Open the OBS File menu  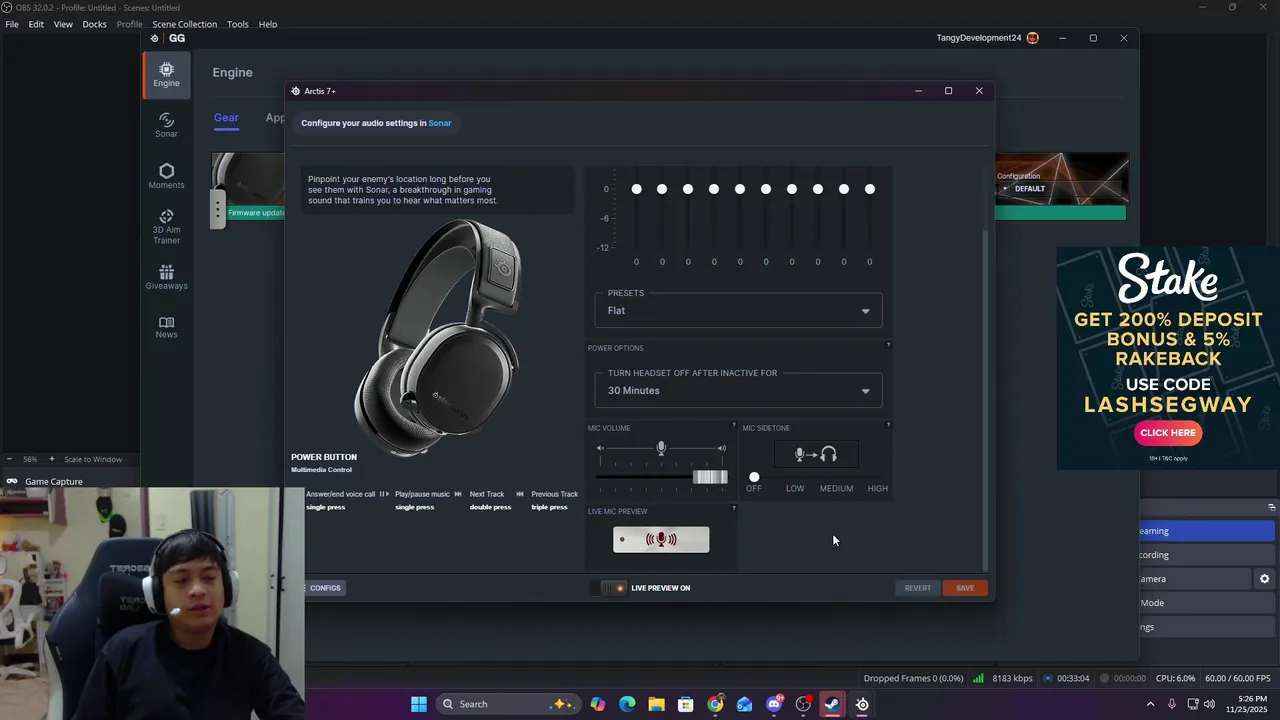click(12, 24)
